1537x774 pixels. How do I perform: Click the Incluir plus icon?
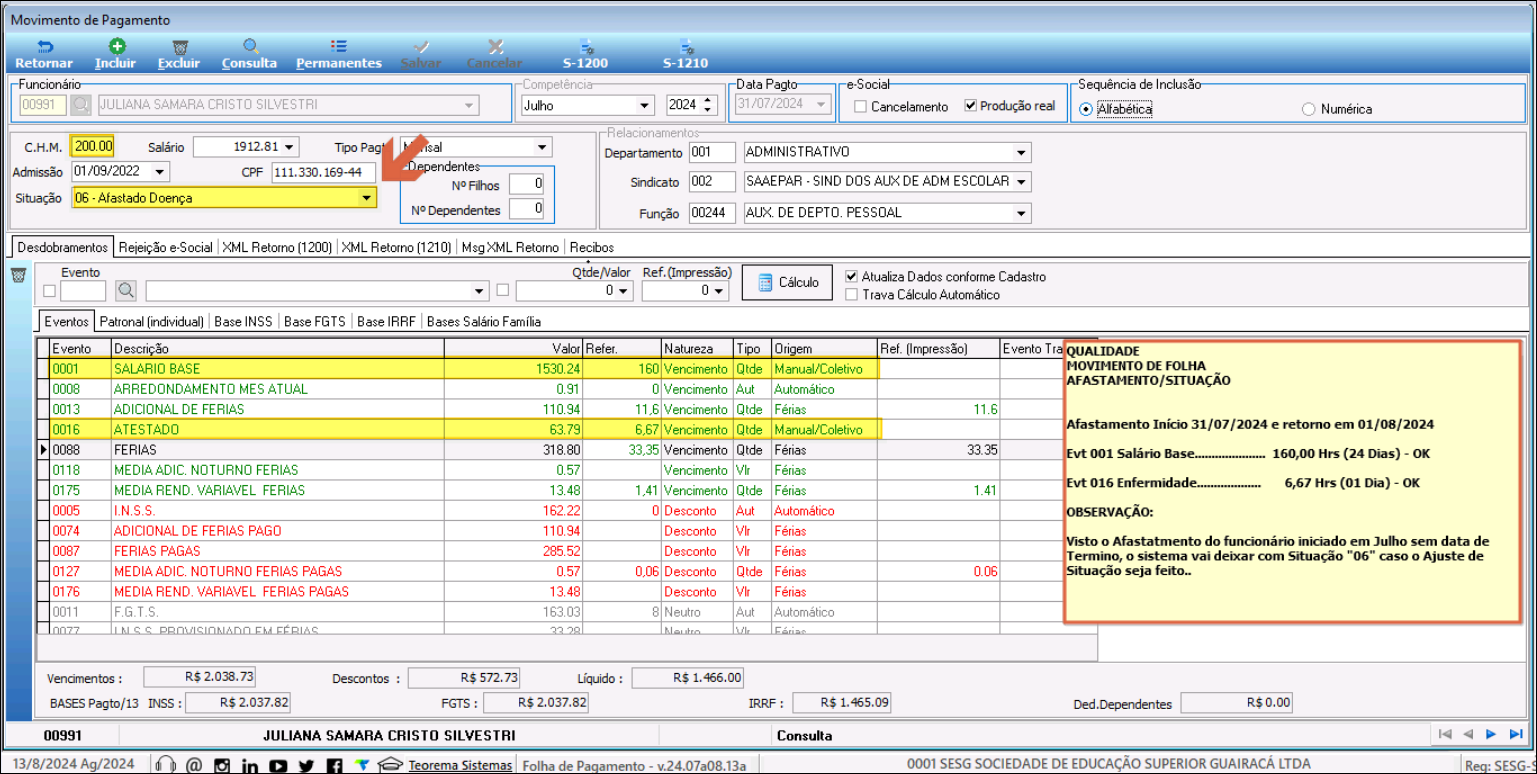(x=117, y=46)
